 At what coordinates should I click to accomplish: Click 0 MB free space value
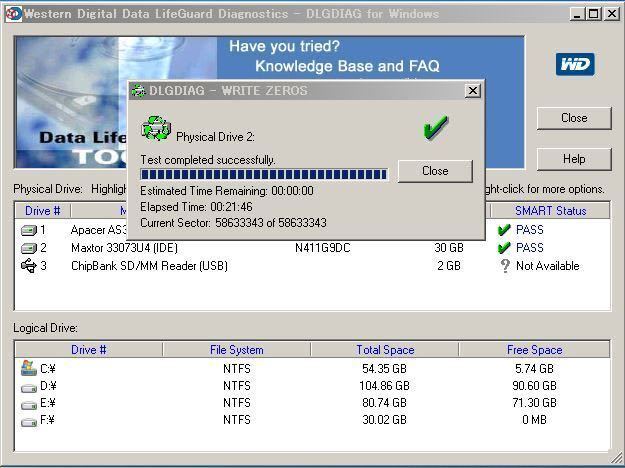(534, 420)
